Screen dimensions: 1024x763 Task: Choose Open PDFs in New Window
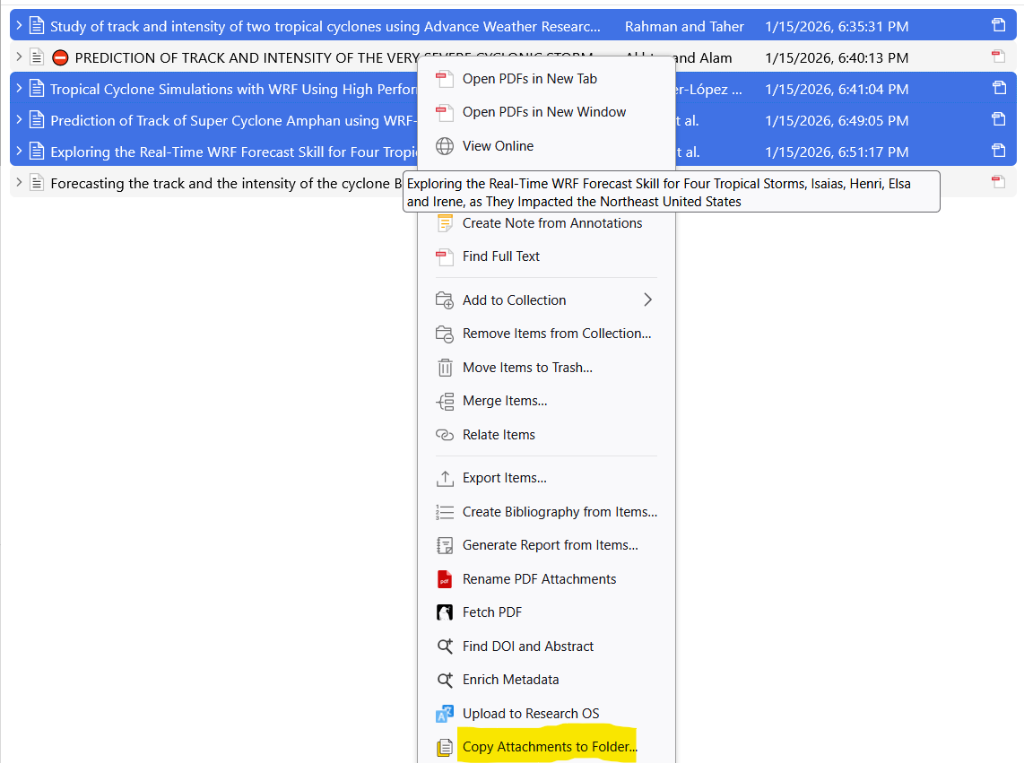pyautogui.click(x=546, y=112)
